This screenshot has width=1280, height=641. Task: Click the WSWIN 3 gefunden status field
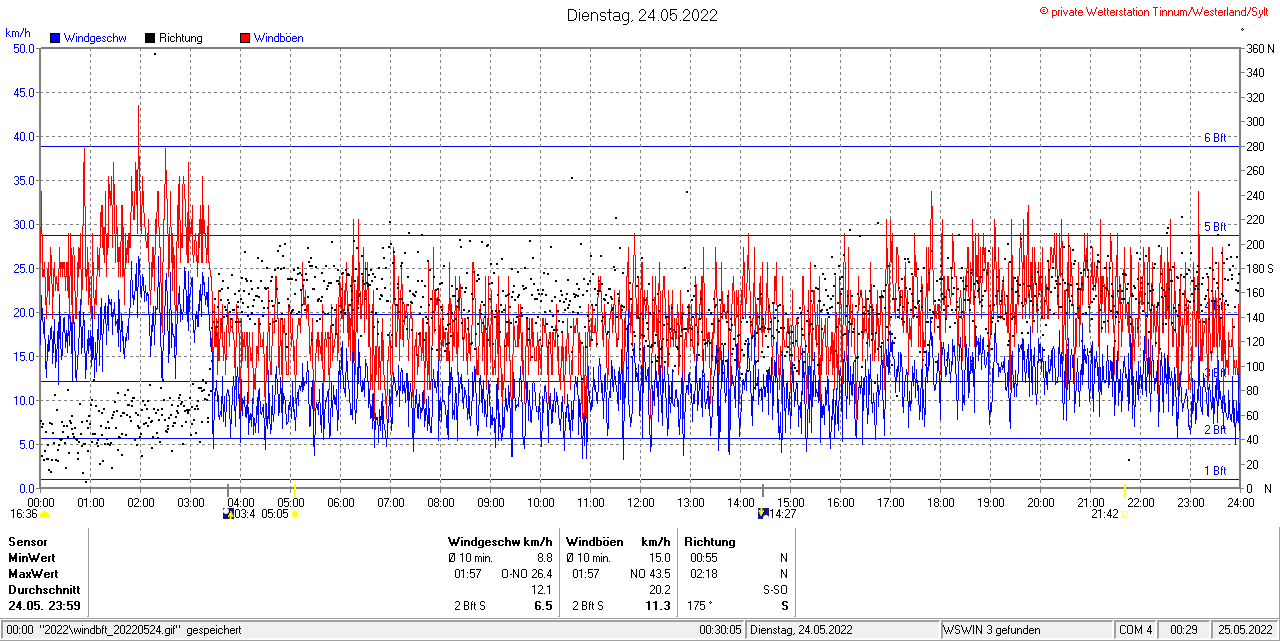coord(1027,630)
